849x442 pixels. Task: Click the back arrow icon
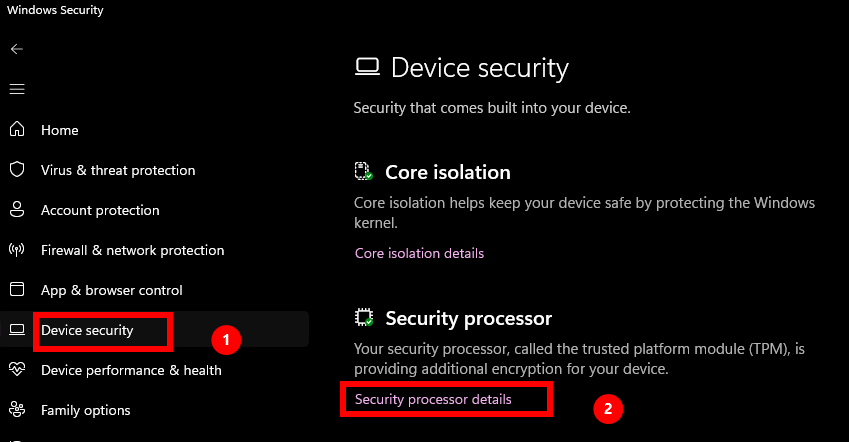click(x=17, y=49)
